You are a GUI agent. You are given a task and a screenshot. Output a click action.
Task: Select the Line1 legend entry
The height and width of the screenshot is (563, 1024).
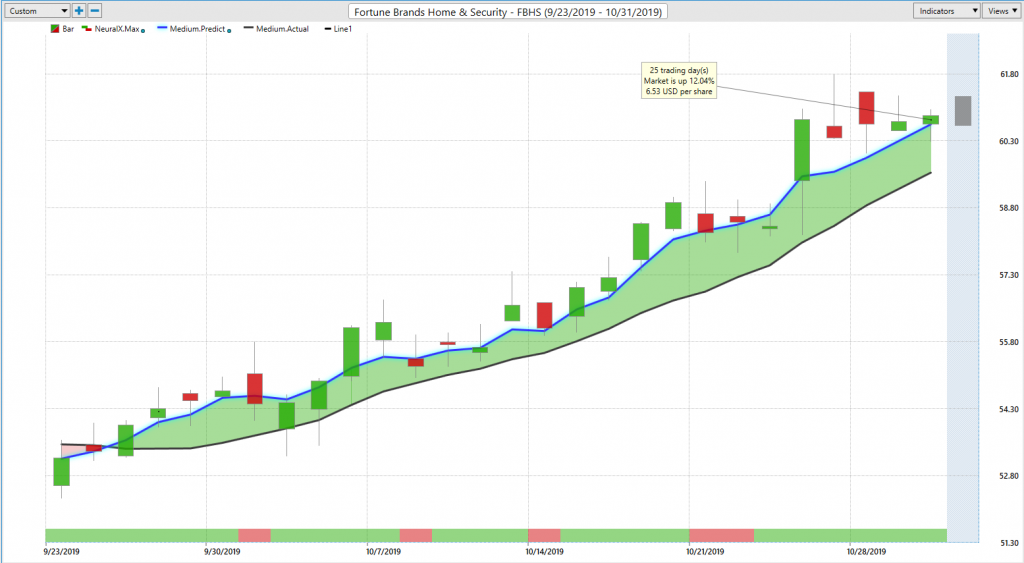338,29
